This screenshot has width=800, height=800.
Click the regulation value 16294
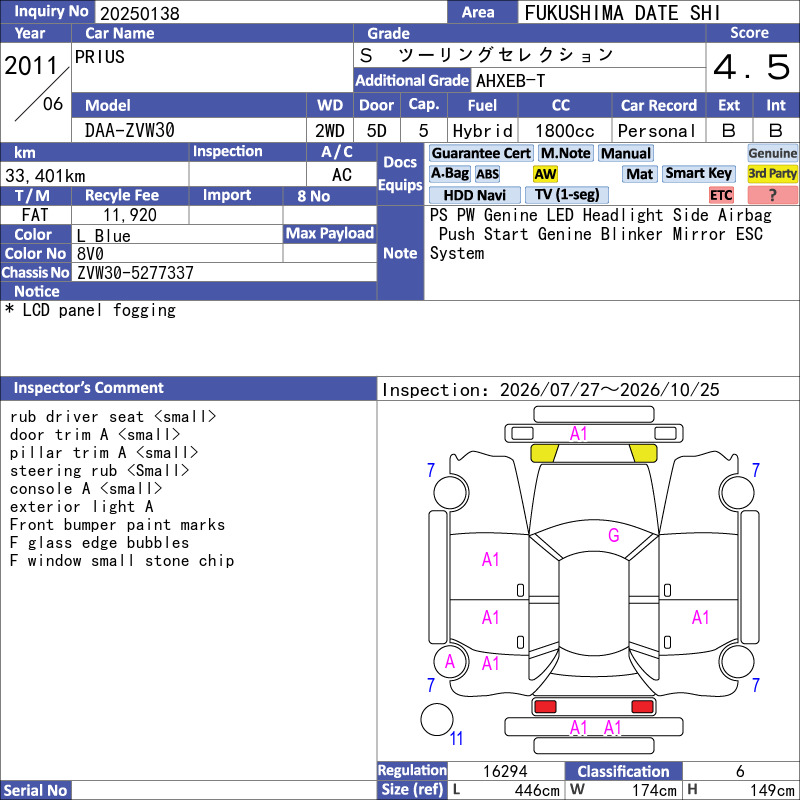pyautogui.click(x=505, y=771)
